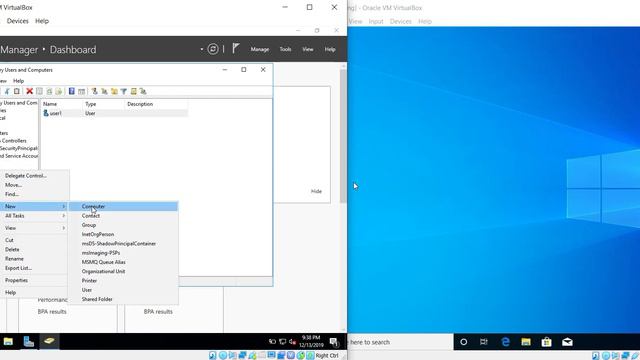This screenshot has width=640, height=360.
Task: Select Delete in context menu
Action: tap(33, 249)
